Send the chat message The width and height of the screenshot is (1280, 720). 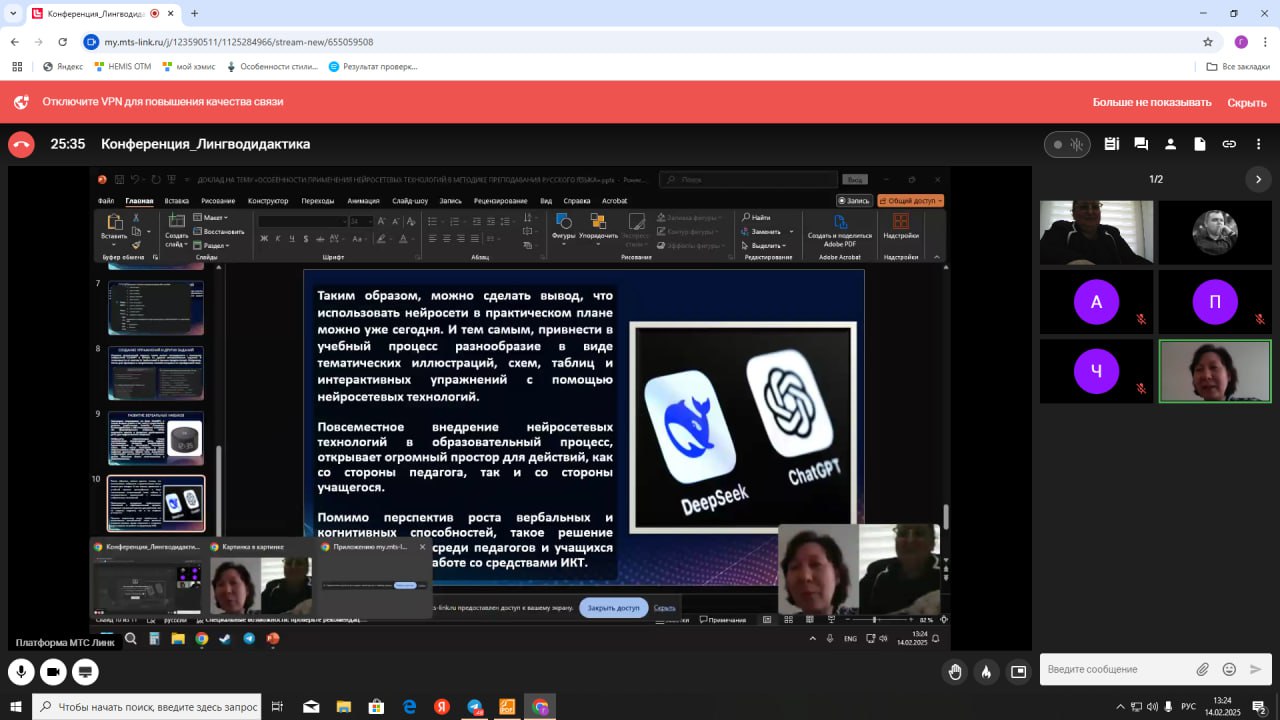(1256, 669)
